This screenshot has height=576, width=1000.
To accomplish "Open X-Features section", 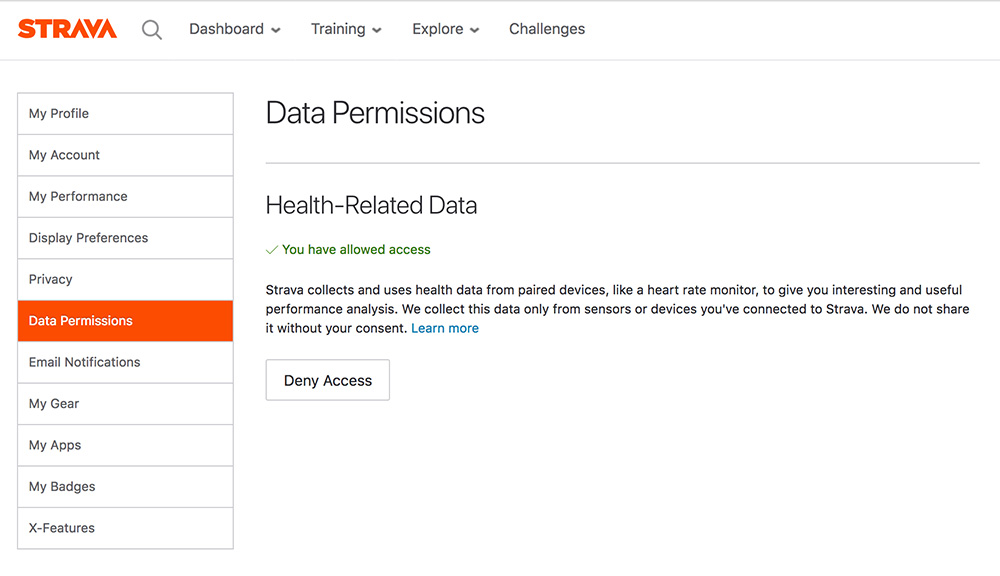I will click(125, 528).
